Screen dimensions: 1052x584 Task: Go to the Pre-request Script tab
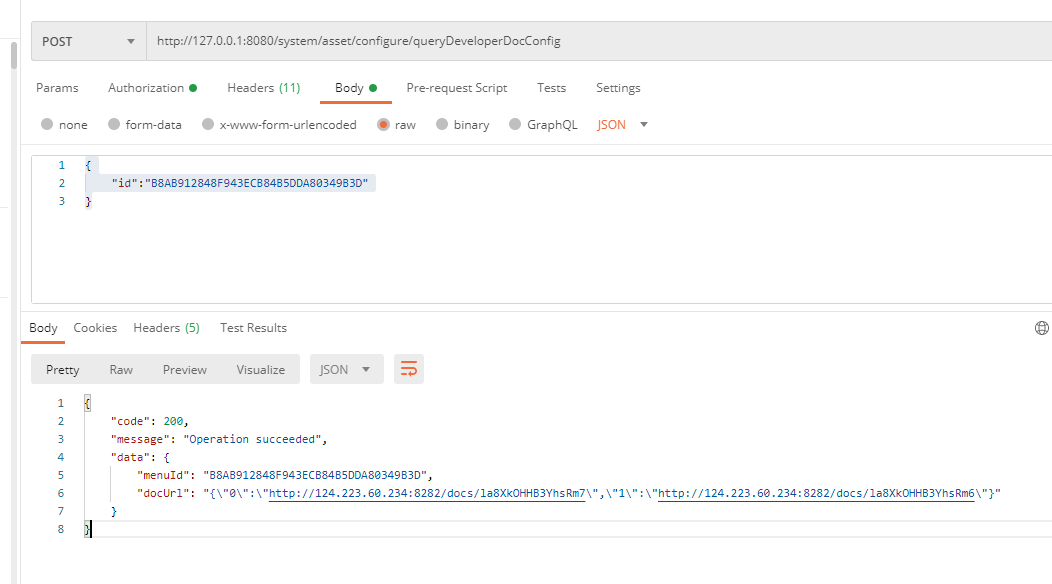(456, 88)
